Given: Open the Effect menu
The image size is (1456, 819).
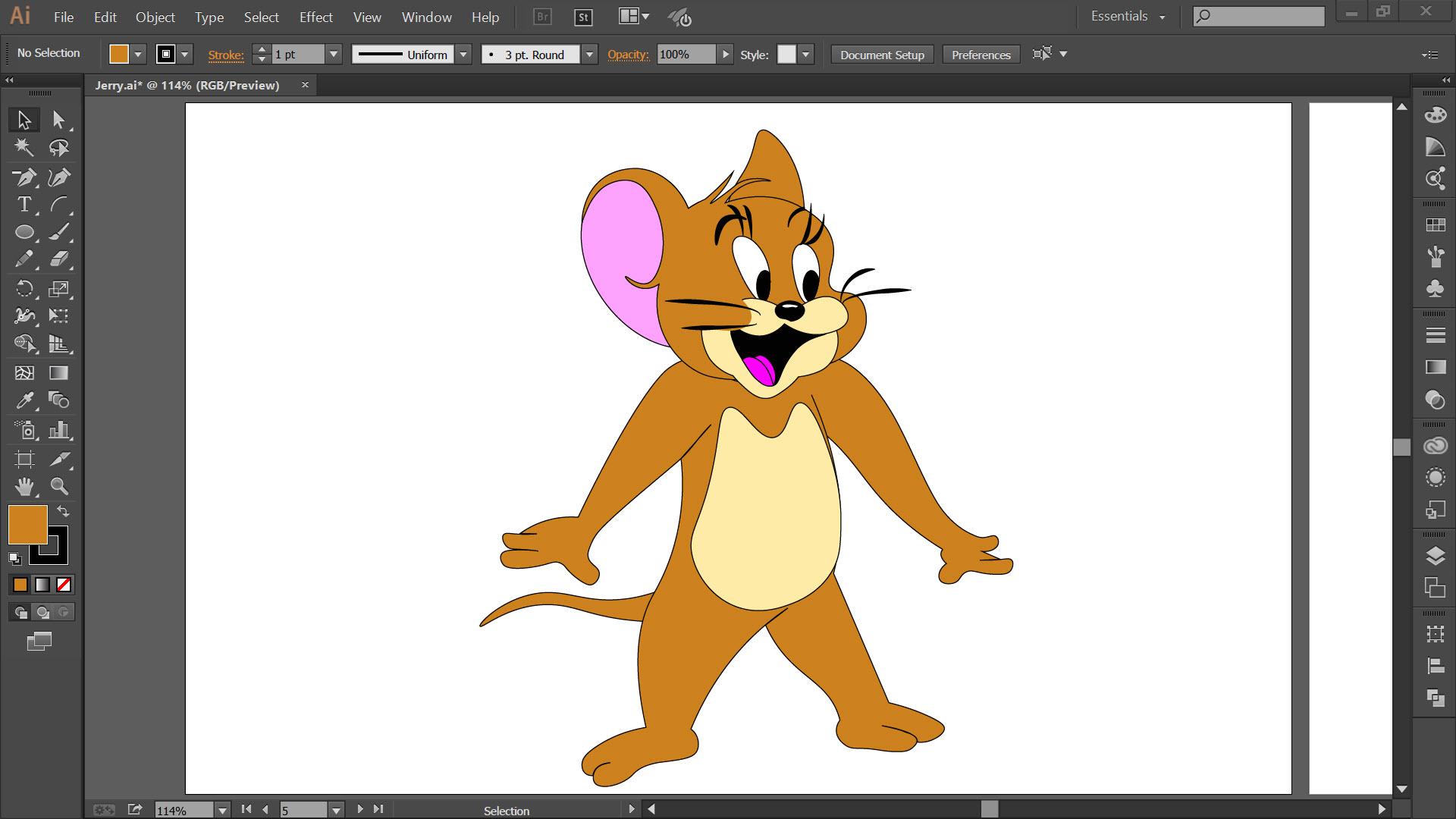Looking at the screenshot, I should [315, 17].
